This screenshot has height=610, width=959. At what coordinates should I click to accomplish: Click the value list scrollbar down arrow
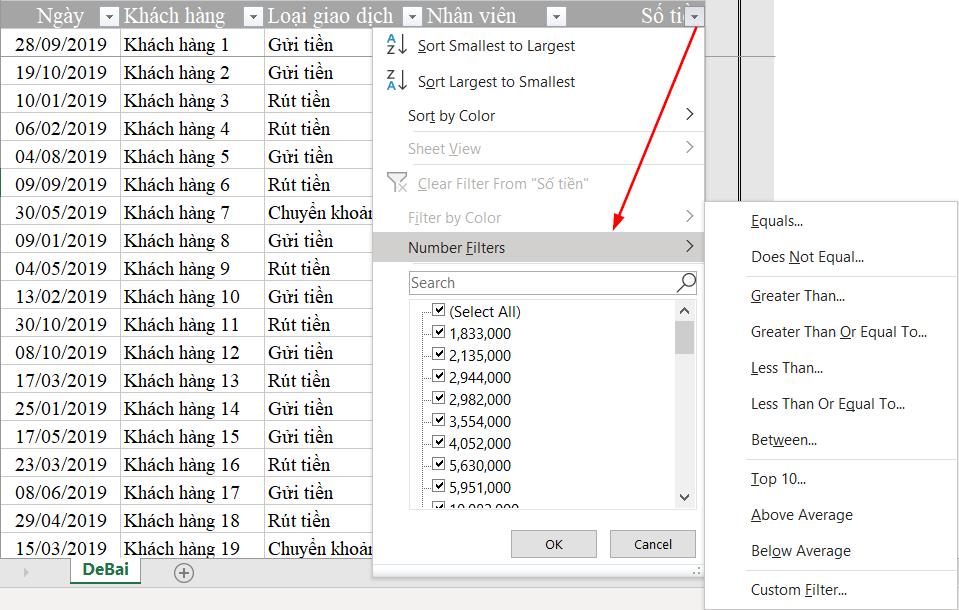pos(684,497)
